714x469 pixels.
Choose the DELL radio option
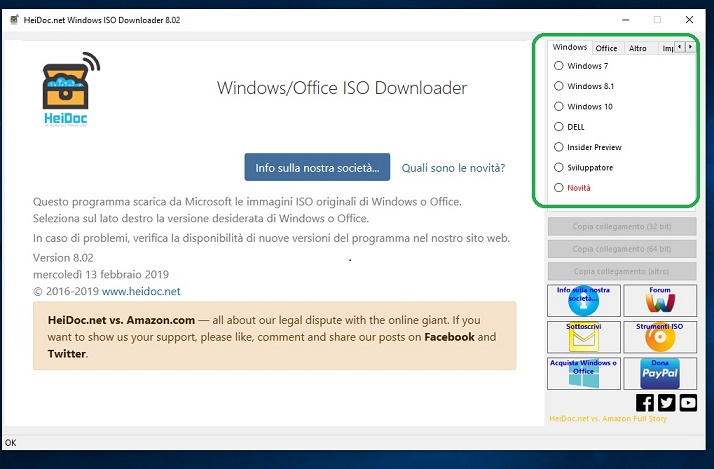(558, 127)
